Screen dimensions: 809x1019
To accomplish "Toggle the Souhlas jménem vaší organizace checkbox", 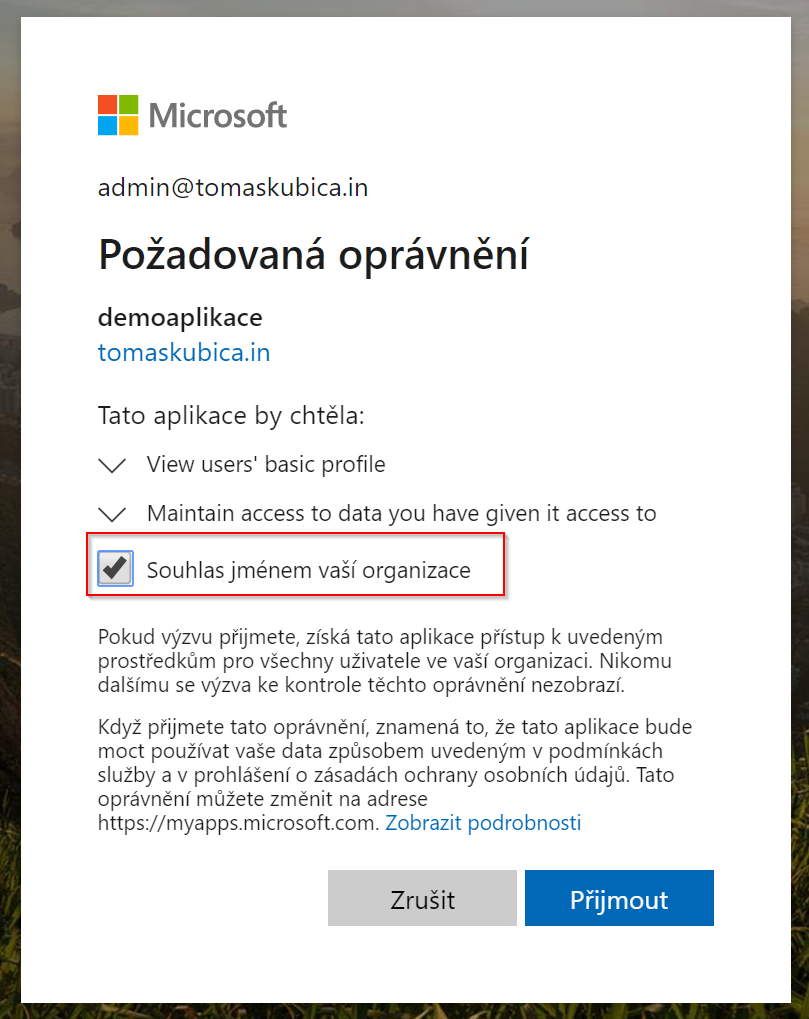I will click(x=116, y=568).
